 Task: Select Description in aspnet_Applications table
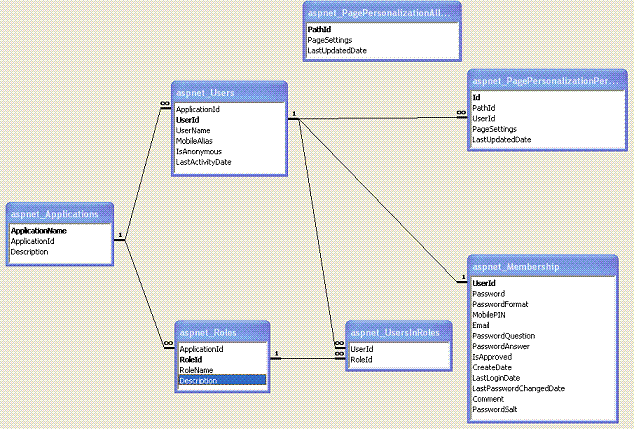coord(29,252)
